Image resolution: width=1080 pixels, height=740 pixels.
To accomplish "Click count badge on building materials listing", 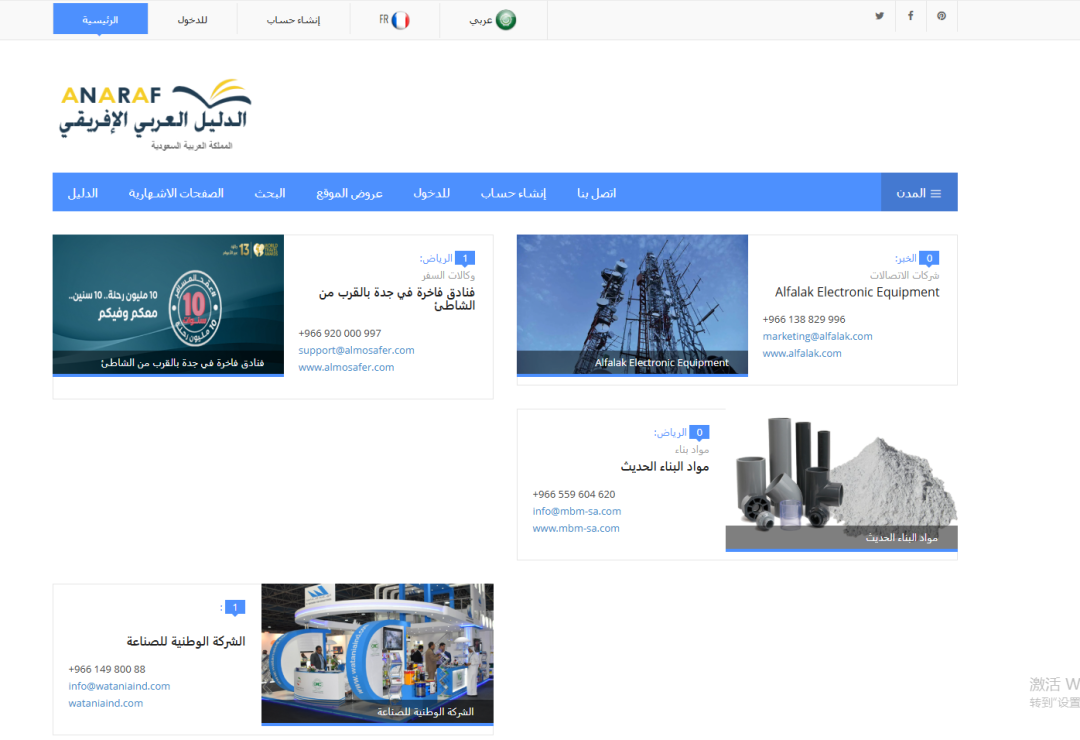I will pyautogui.click(x=699, y=433).
